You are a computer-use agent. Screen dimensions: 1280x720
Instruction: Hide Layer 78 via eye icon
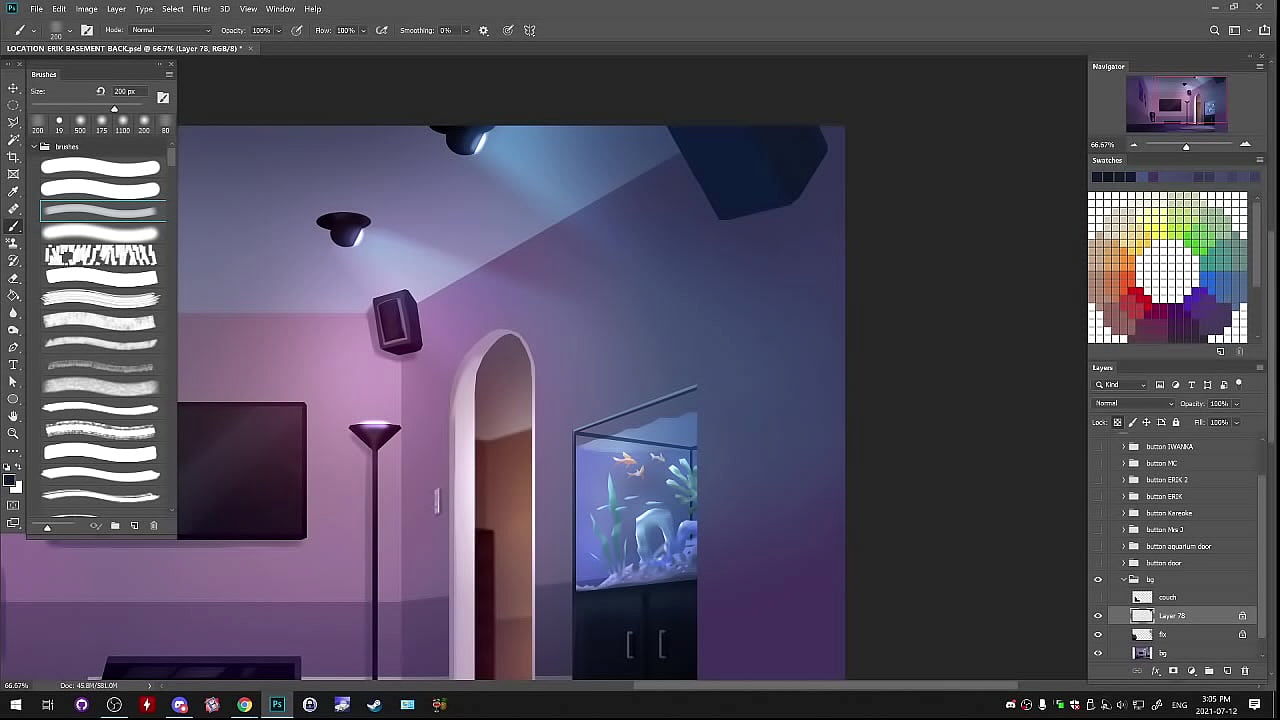[1098, 616]
